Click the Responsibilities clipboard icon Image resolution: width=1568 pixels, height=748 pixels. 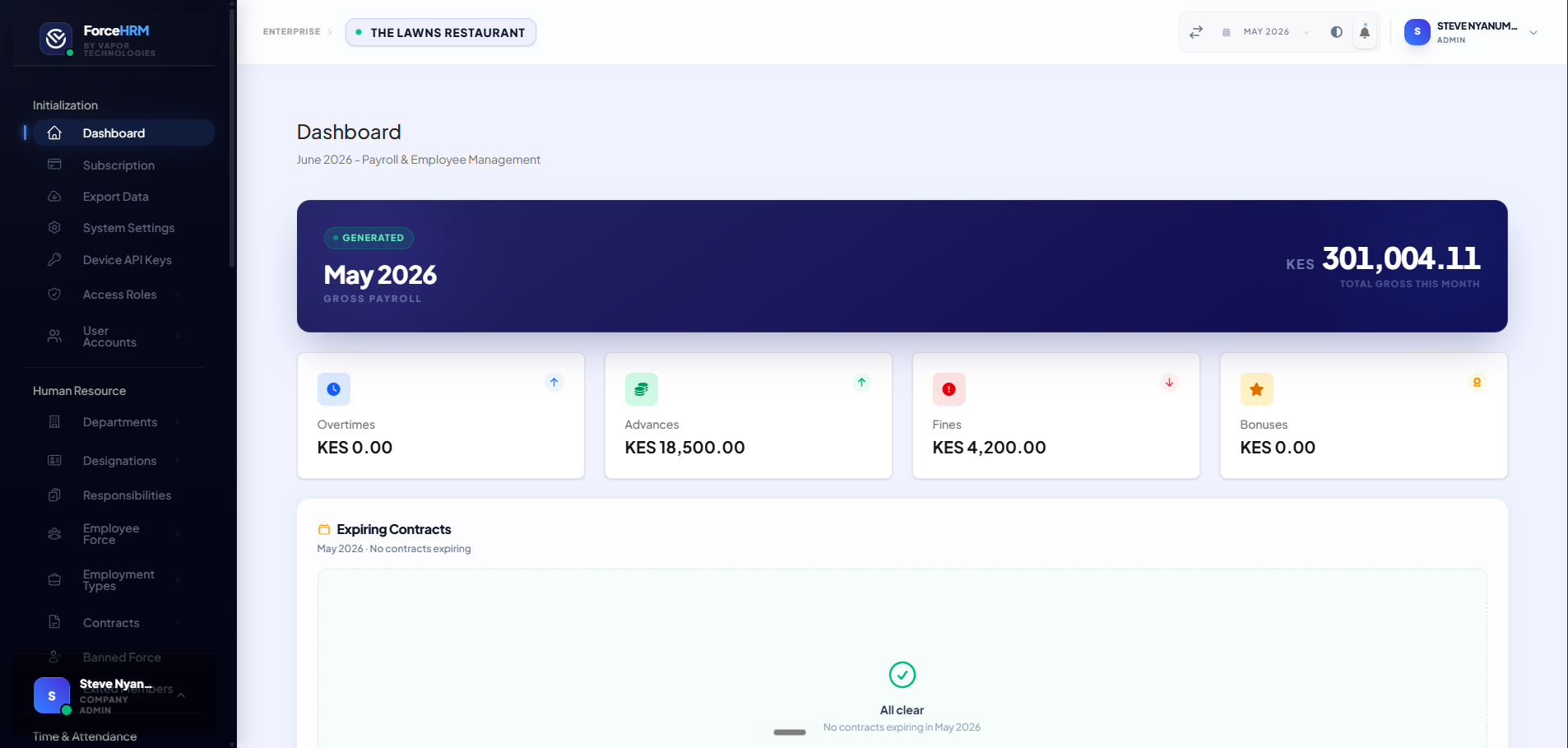pyautogui.click(x=54, y=495)
